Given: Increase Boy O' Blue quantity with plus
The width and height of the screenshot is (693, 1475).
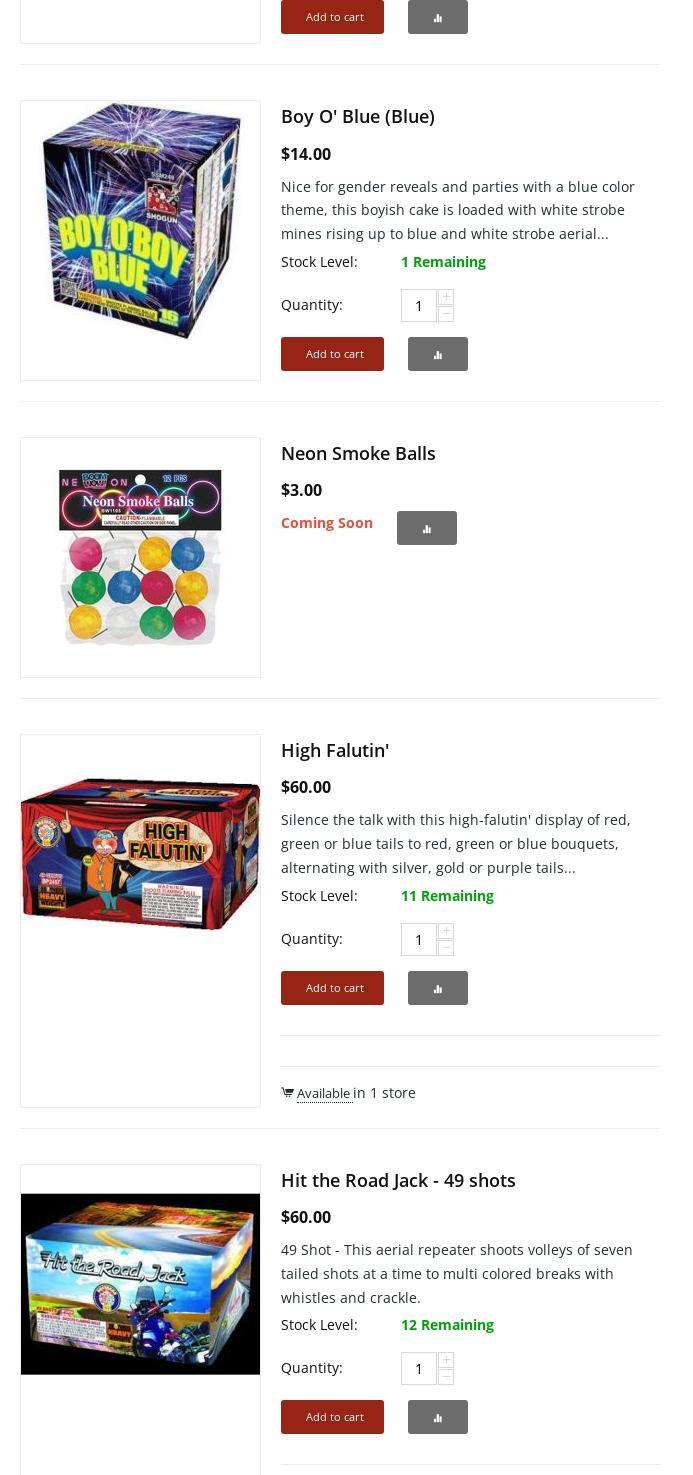Looking at the screenshot, I should tap(446, 297).
